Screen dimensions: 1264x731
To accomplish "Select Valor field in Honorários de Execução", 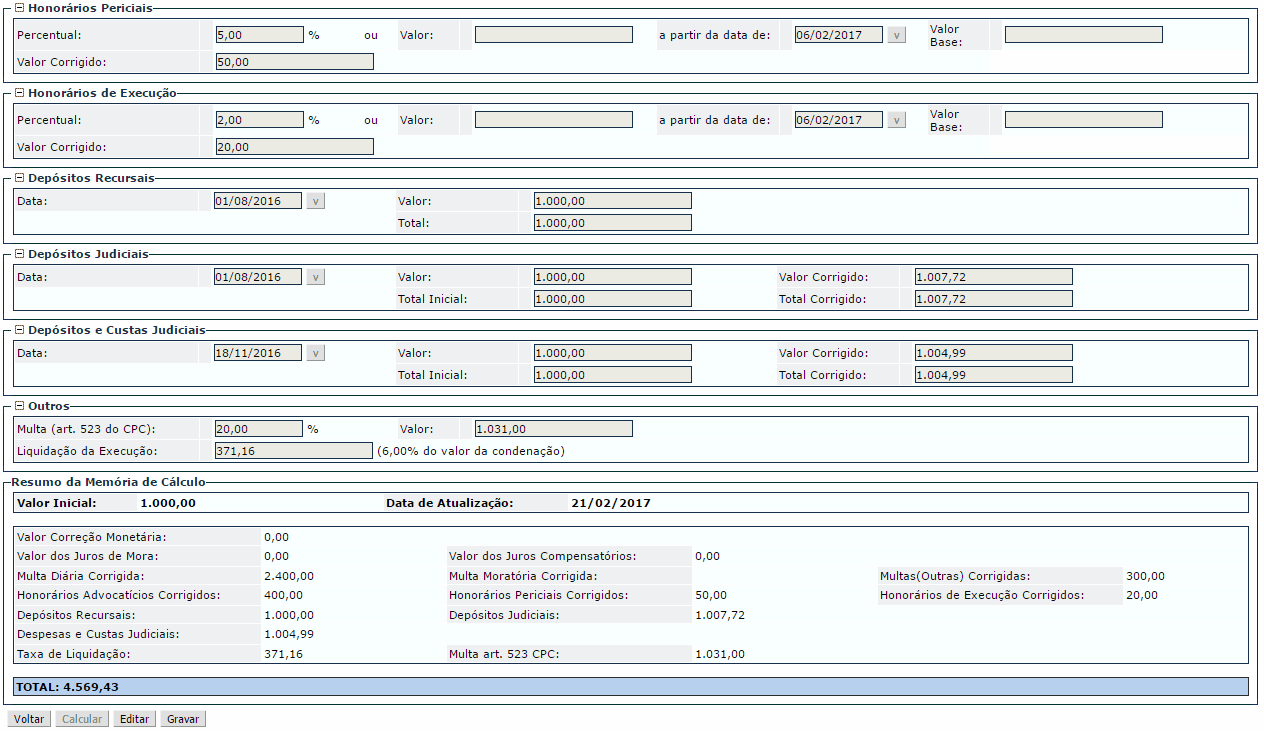I will (554, 120).
